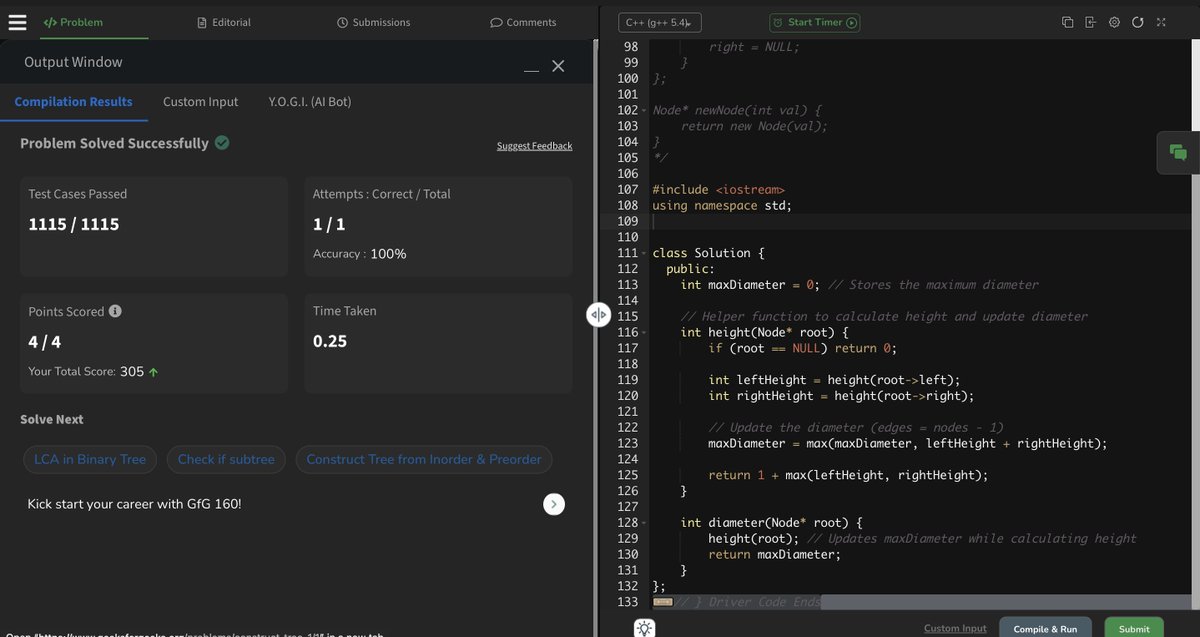
Task: Open the Comments tab
Action: (523, 22)
